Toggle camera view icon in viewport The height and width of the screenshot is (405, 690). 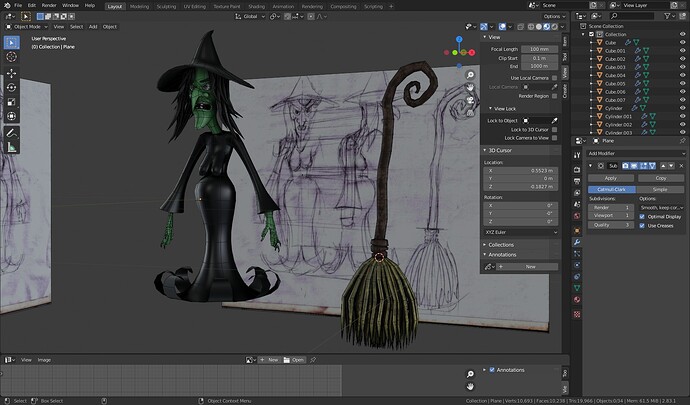coord(470,100)
